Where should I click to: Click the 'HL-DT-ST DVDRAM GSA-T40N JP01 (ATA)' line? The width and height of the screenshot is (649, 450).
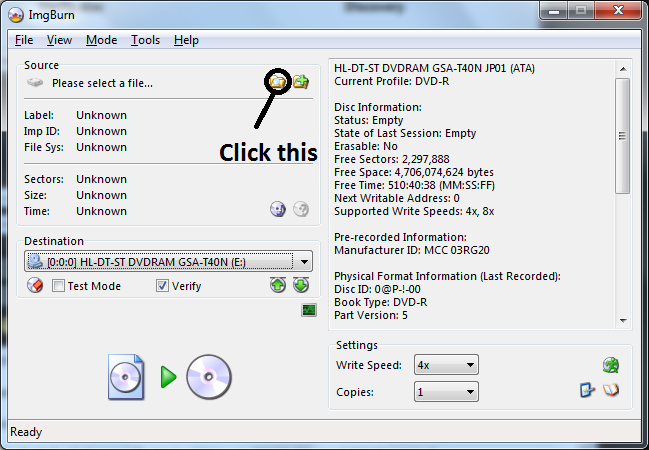(x=434, y=68)
